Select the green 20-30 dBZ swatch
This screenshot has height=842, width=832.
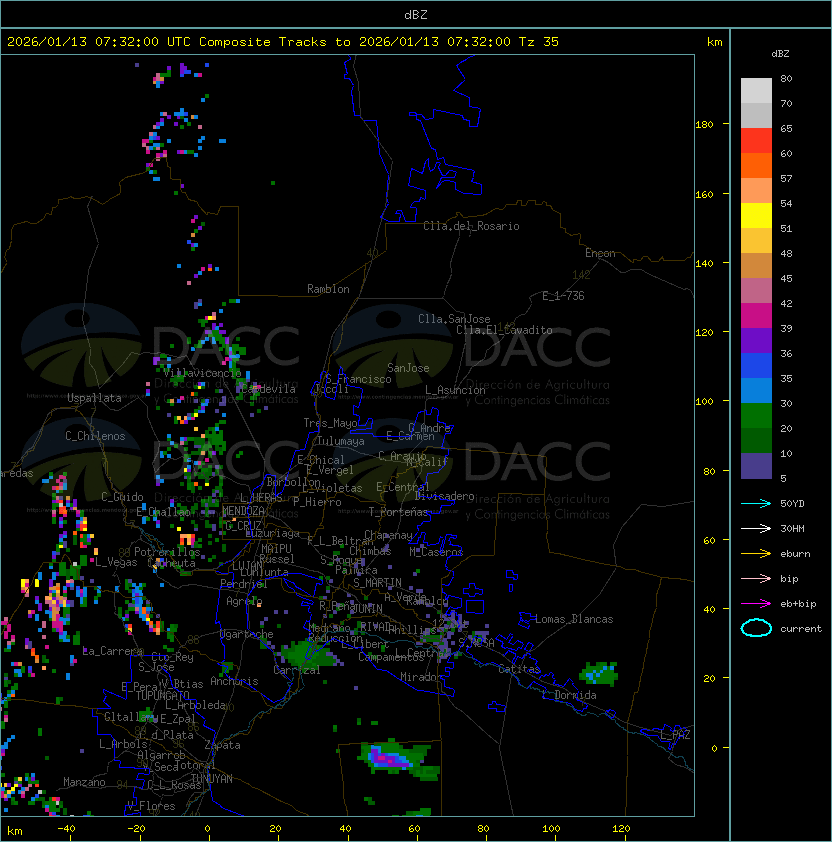point(756,416)
